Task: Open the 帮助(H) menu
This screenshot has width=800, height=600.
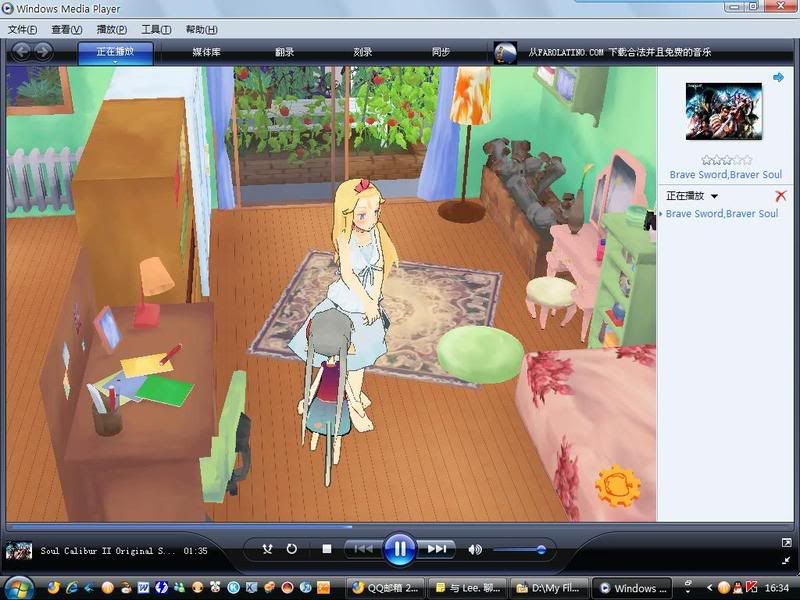Action: pyautogui.click(x=202, y=30)
